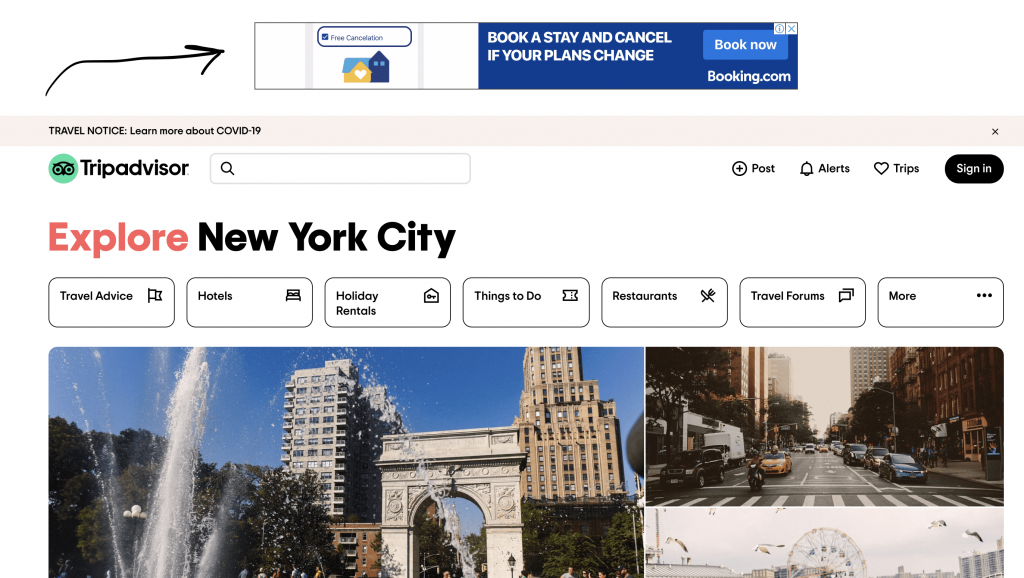Click the search magnifier icon
1024x578 pixels.
(227, 169)
